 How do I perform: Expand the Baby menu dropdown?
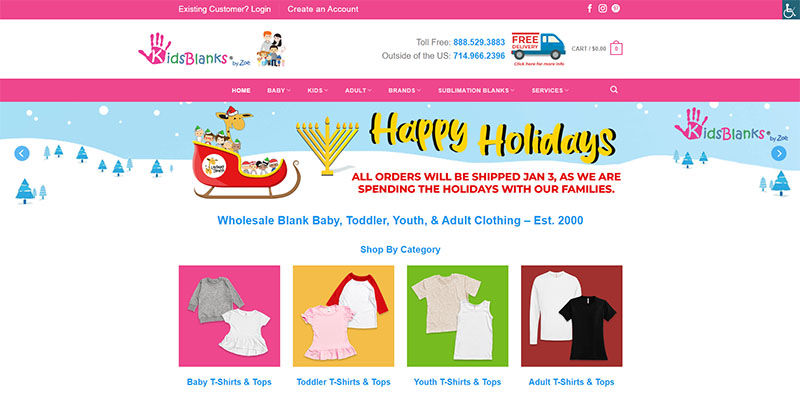click(x=279, y=90)
